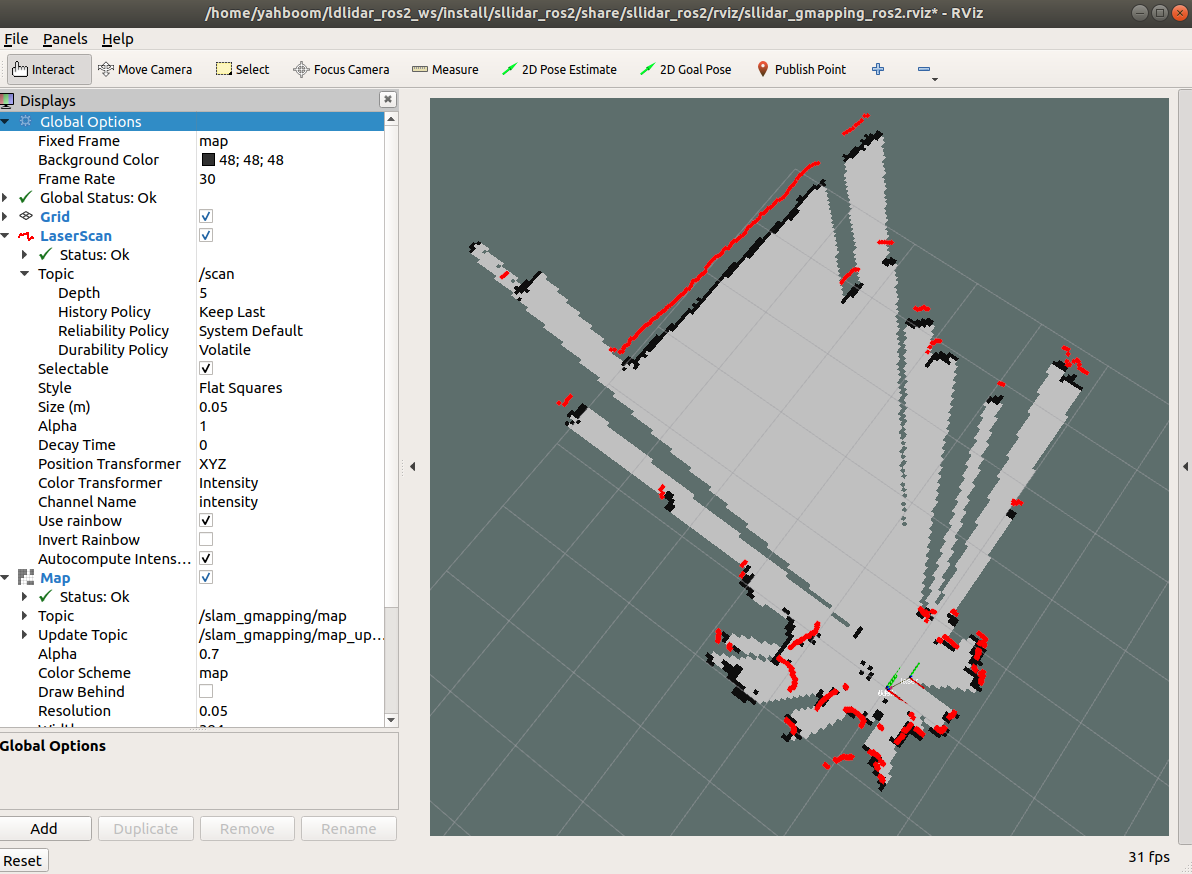Click the Publish Point tool
1192x874 pixels.
(x=801, y=69)
